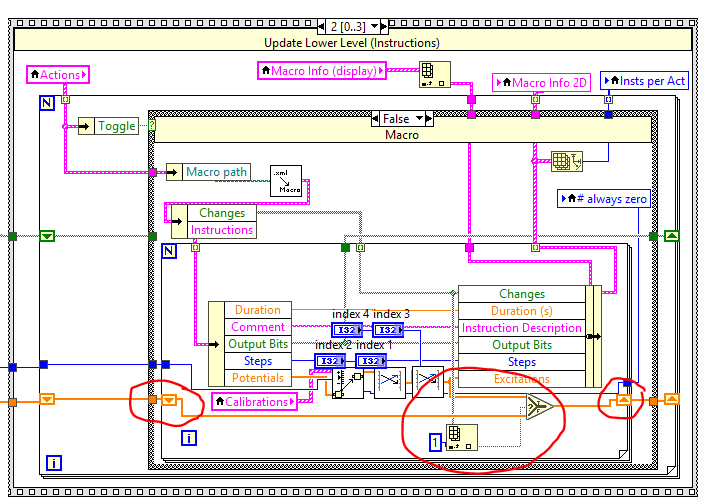Image resolution: width=715 pixels, height=499 pixels.
Task: Click the interpolate node next to Calibrations
Action: pyautogui.click(x=348, y=384)
